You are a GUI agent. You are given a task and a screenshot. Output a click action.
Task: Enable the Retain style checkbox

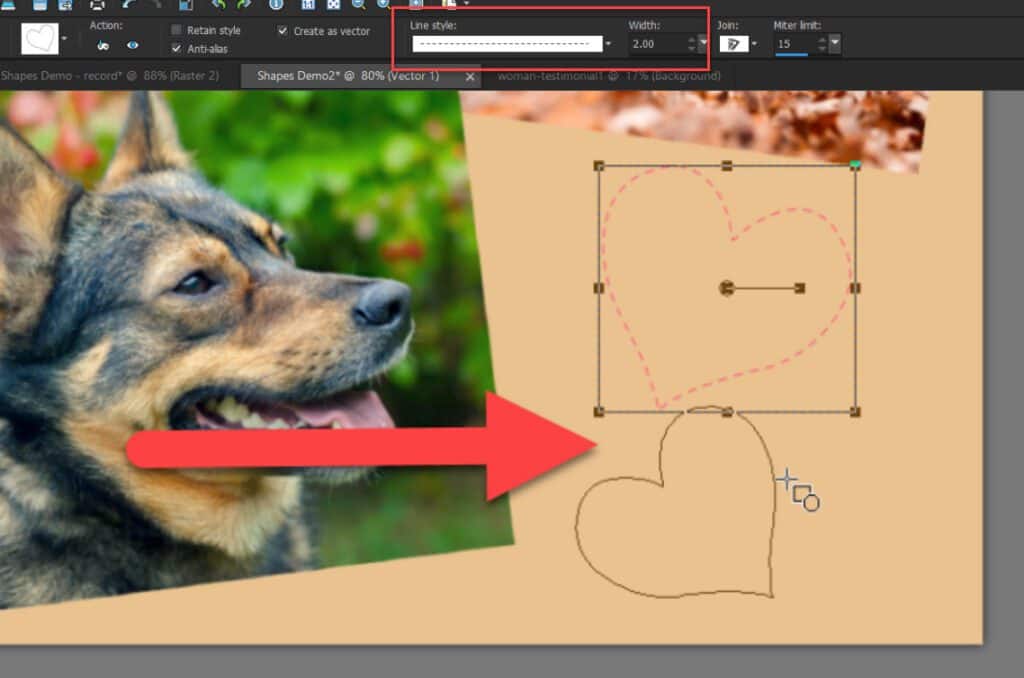177,31
